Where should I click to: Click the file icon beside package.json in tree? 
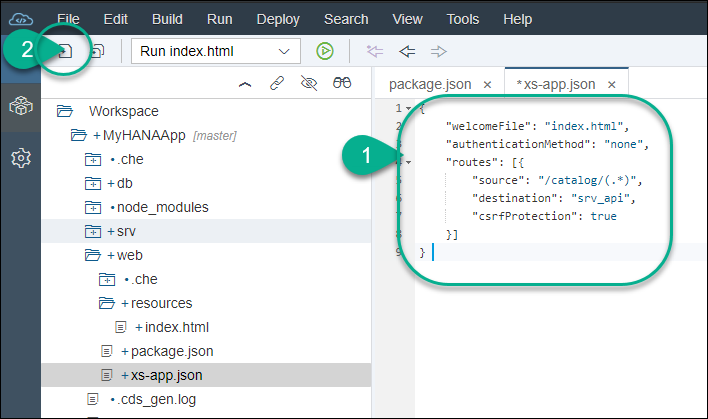(107, 351)
